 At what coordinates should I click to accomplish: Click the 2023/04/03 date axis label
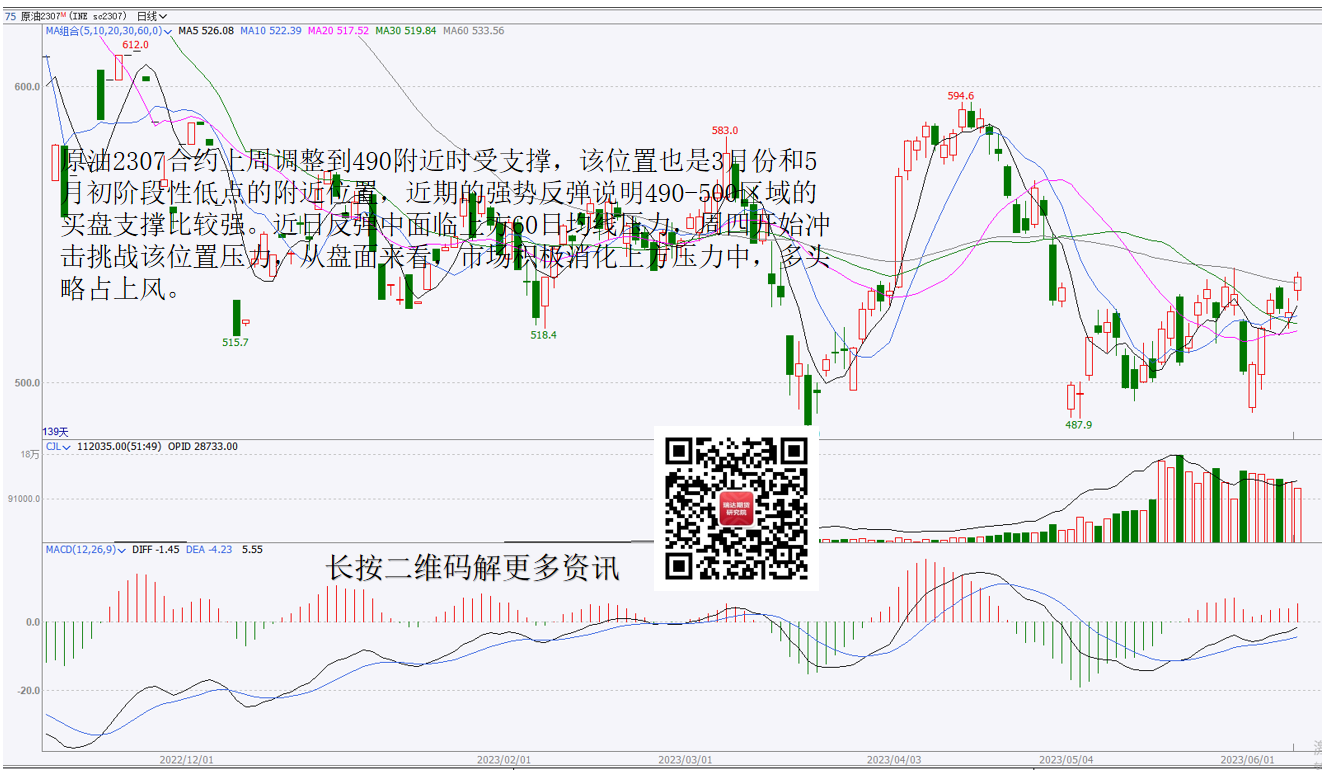(892, 760)
